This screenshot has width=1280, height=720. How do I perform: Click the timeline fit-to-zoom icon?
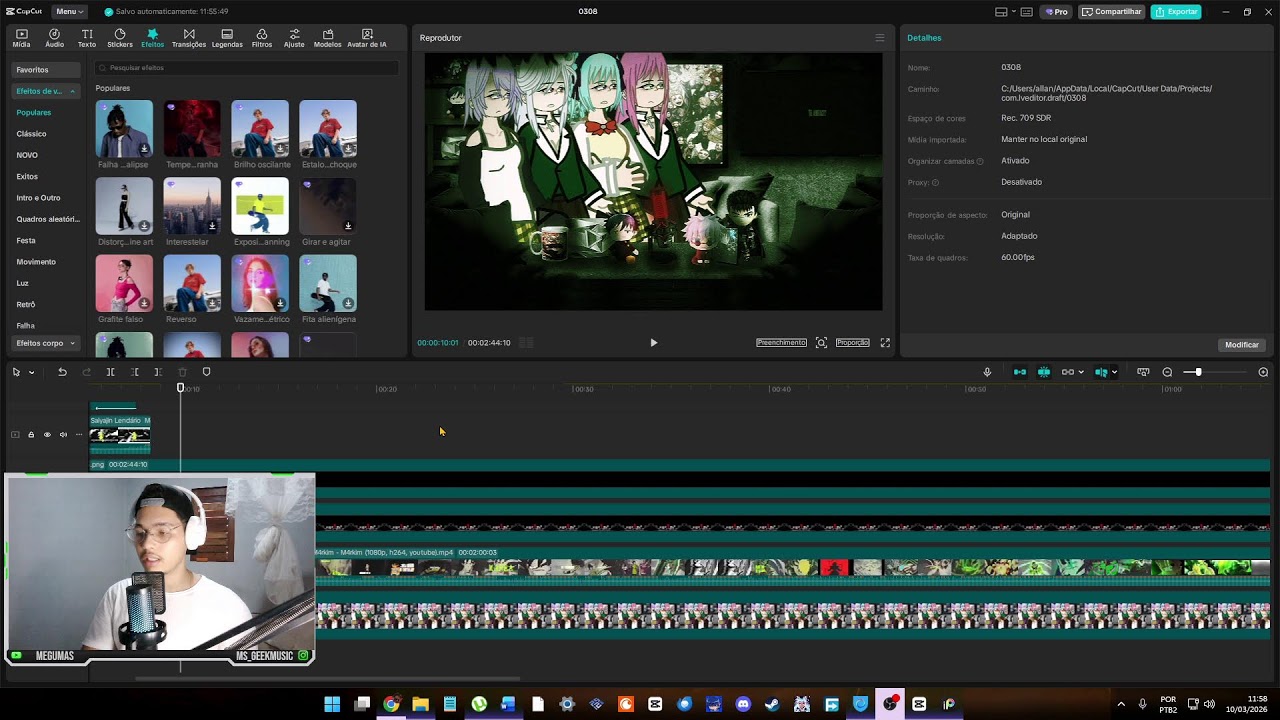(x=1143, y=372)
